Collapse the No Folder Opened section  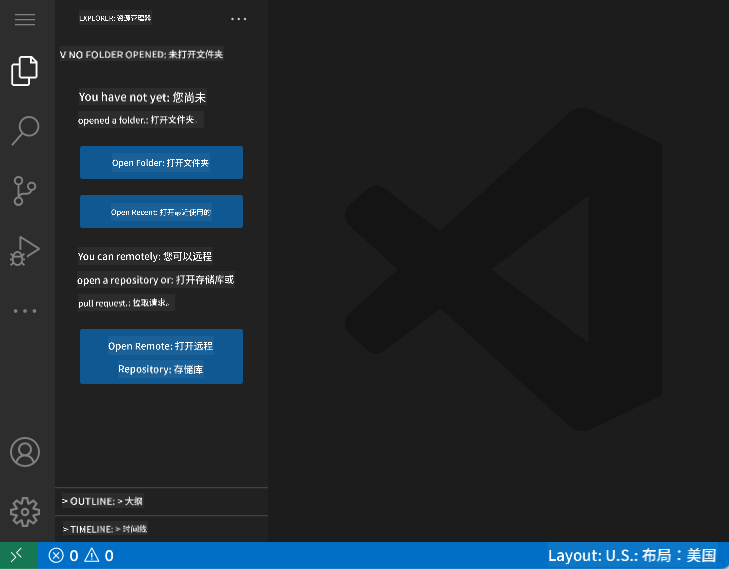(141, 54)
